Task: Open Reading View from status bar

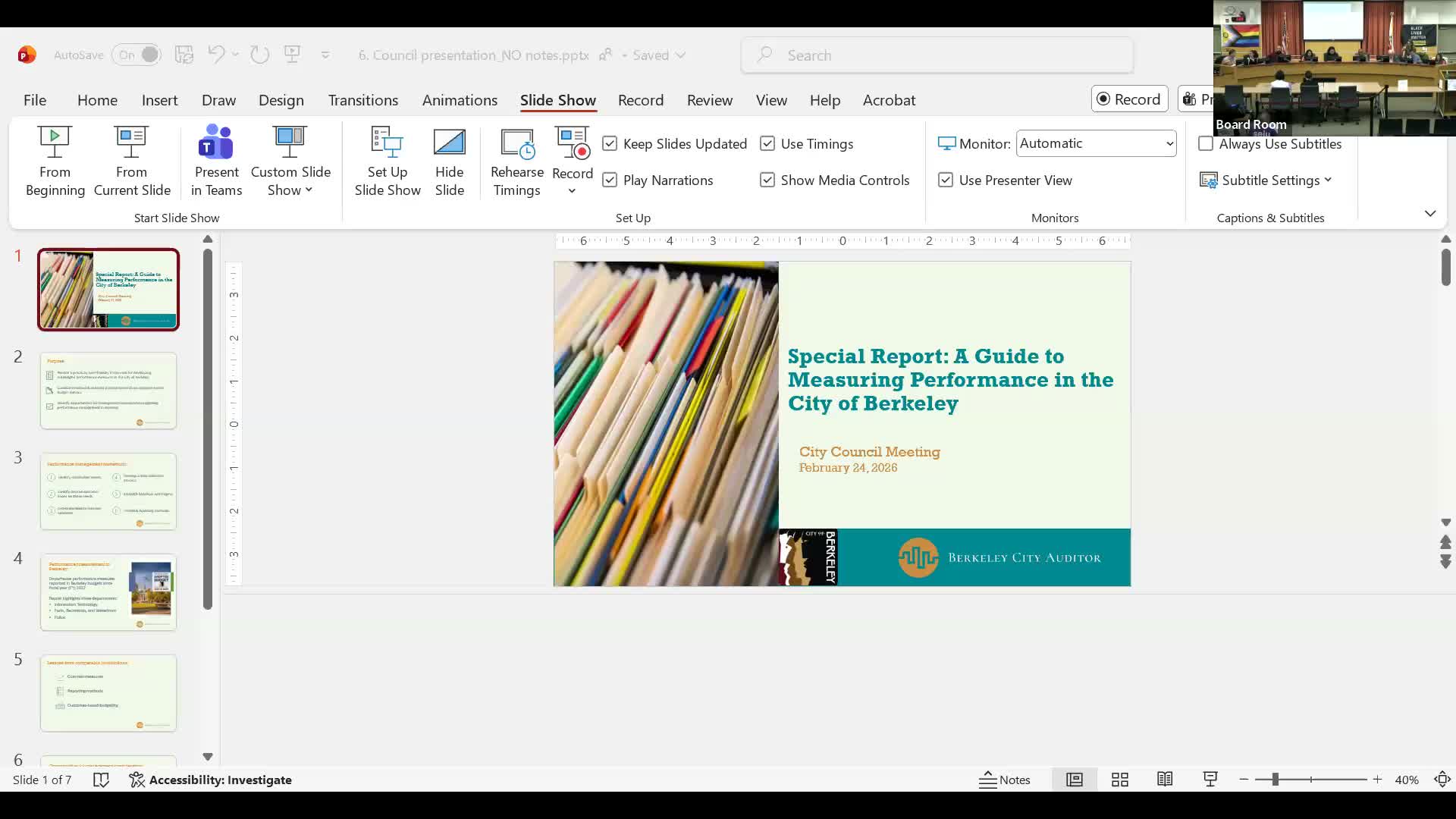Action: tap(1165, 780)
